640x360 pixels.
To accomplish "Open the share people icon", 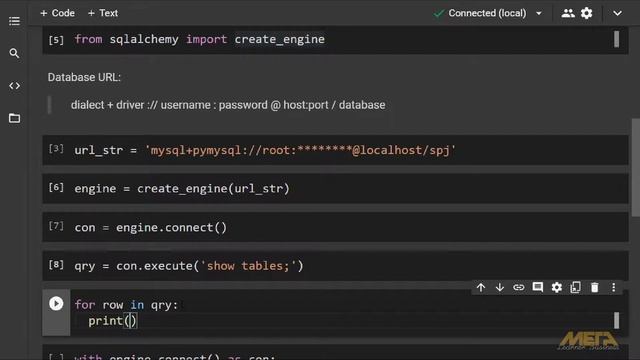I will click(x=568, y=13).
